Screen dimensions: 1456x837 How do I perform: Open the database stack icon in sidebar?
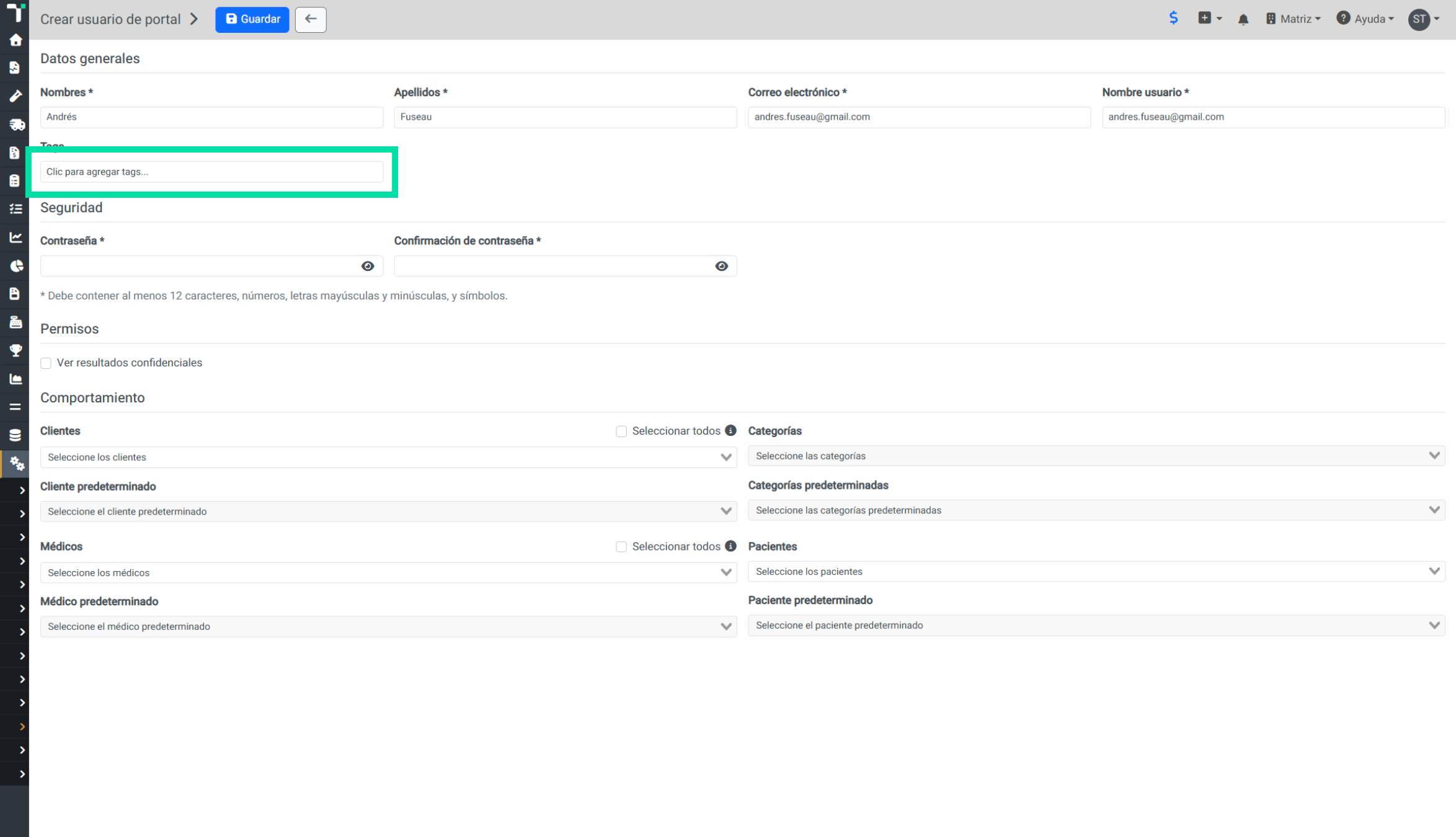click(x=16, y=435)
